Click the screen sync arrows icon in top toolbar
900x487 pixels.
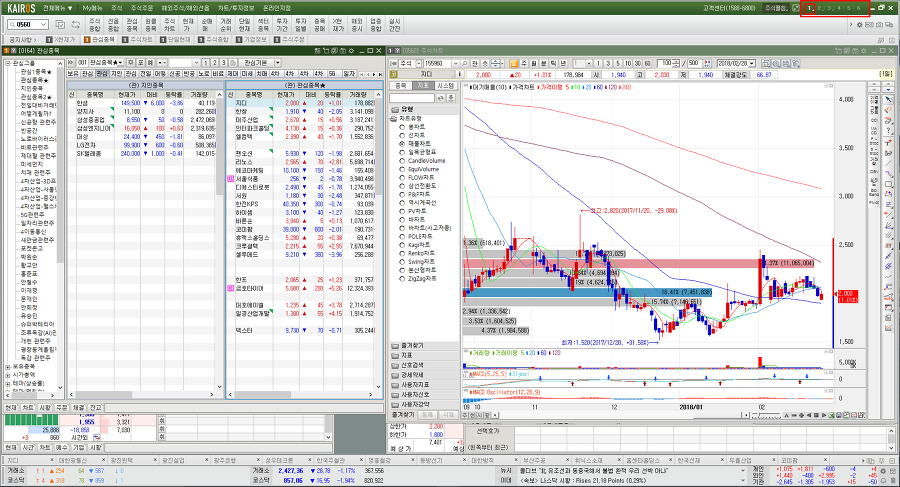[x=75, y=25]
